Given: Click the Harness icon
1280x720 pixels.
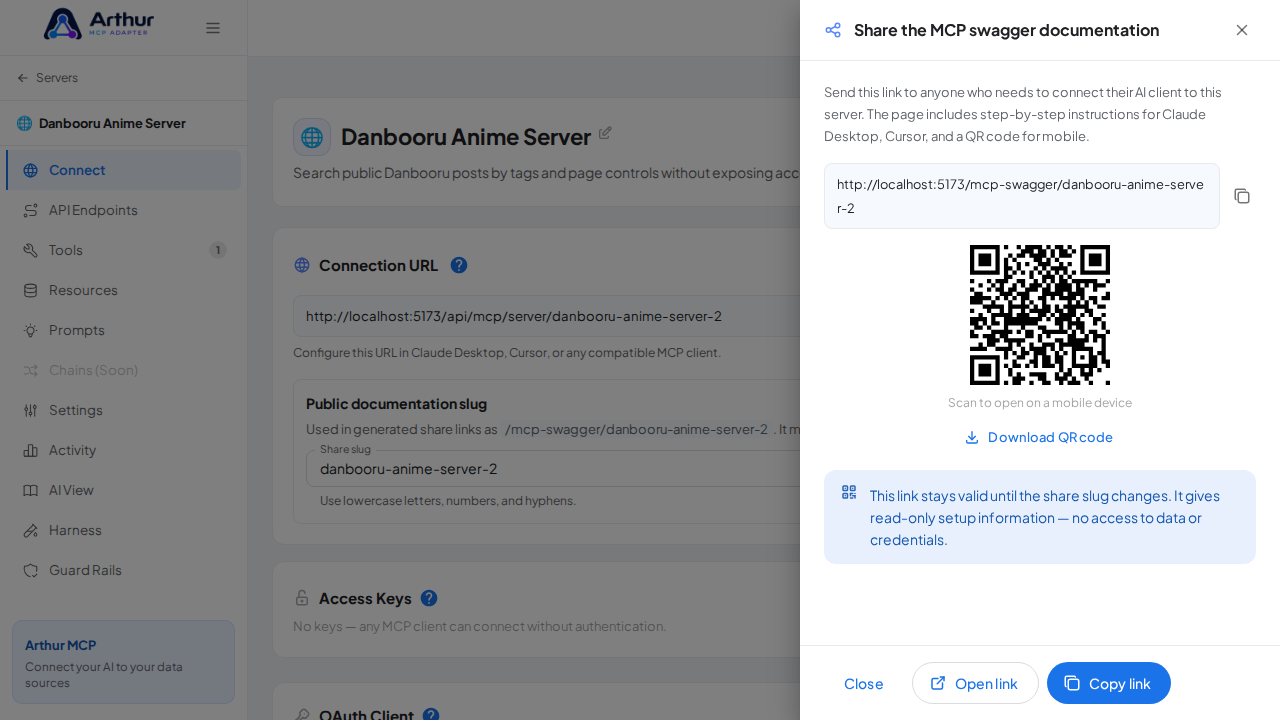Looking at the screenshot, I should 31,530.
